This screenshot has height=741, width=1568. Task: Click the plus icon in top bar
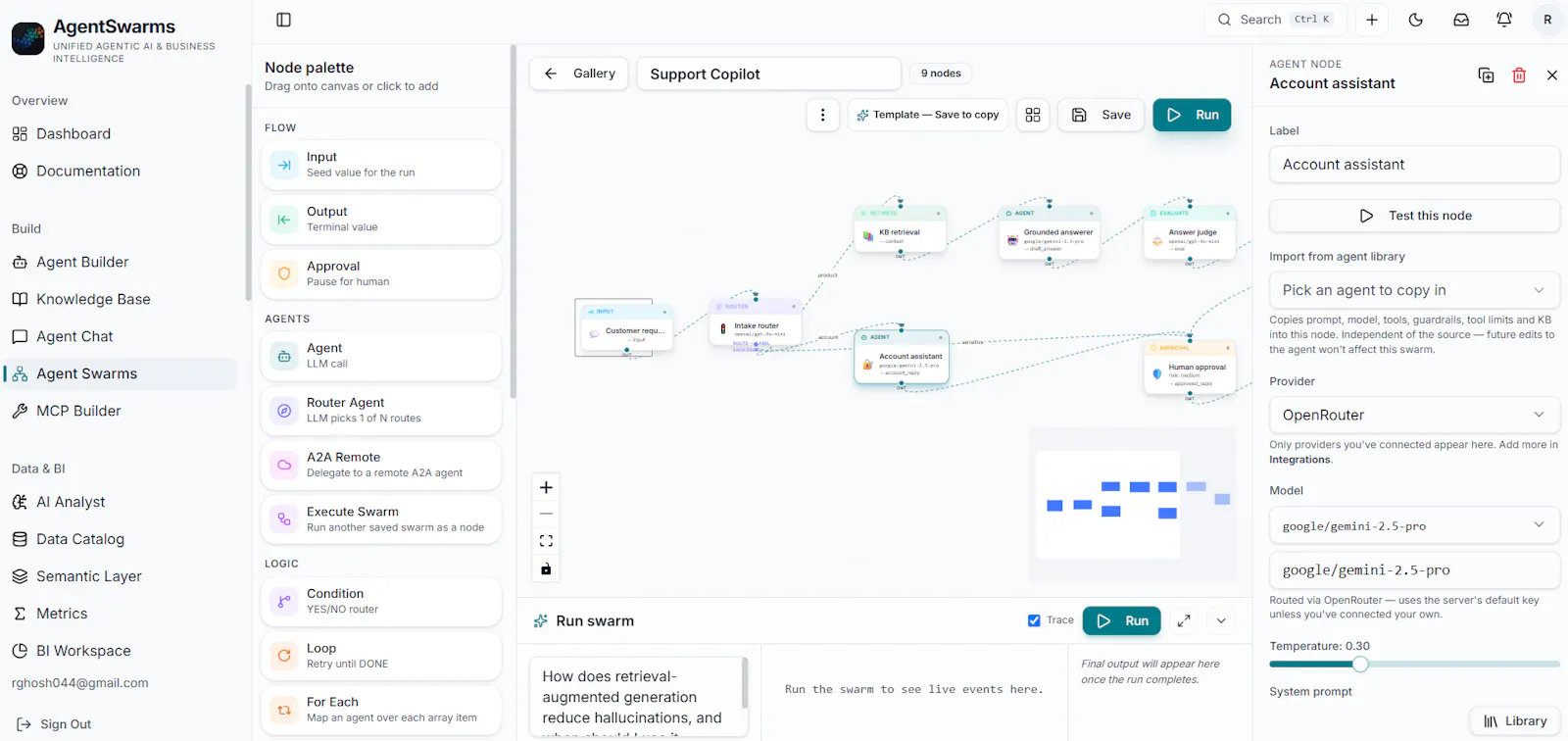[1372, 20]
